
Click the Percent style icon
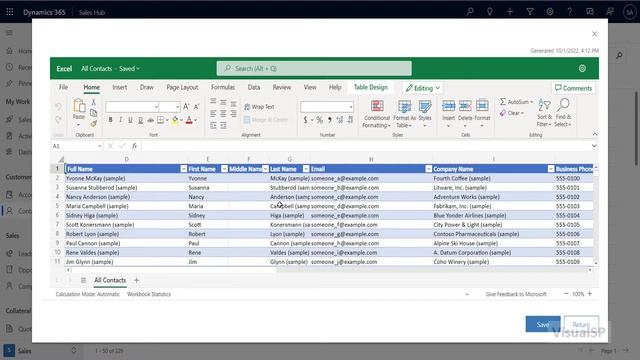pyautogui.click(x=319, y=120)
